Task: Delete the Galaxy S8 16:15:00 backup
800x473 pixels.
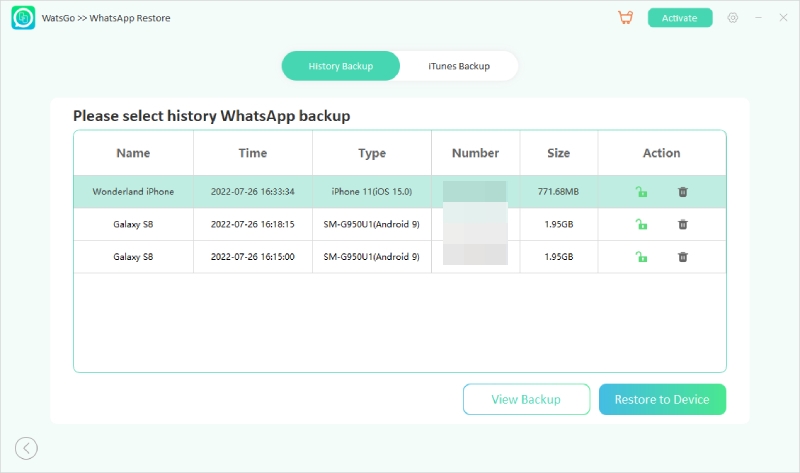Action: coord(683,257)
